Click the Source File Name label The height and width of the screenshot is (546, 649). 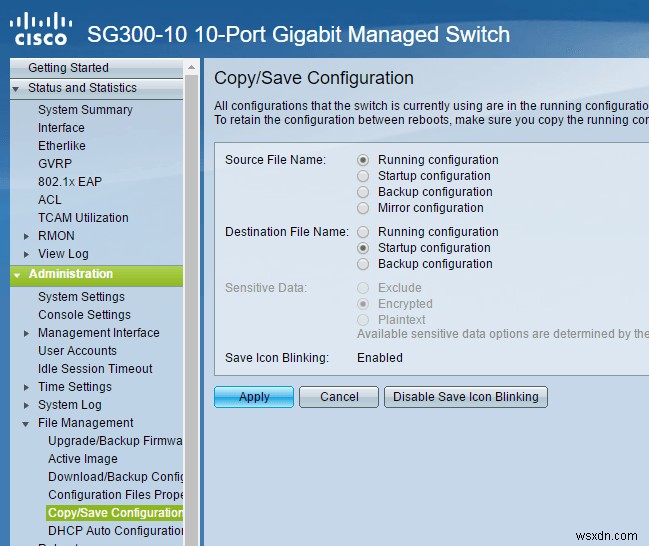pyautogui.click(x=275, y=160)
